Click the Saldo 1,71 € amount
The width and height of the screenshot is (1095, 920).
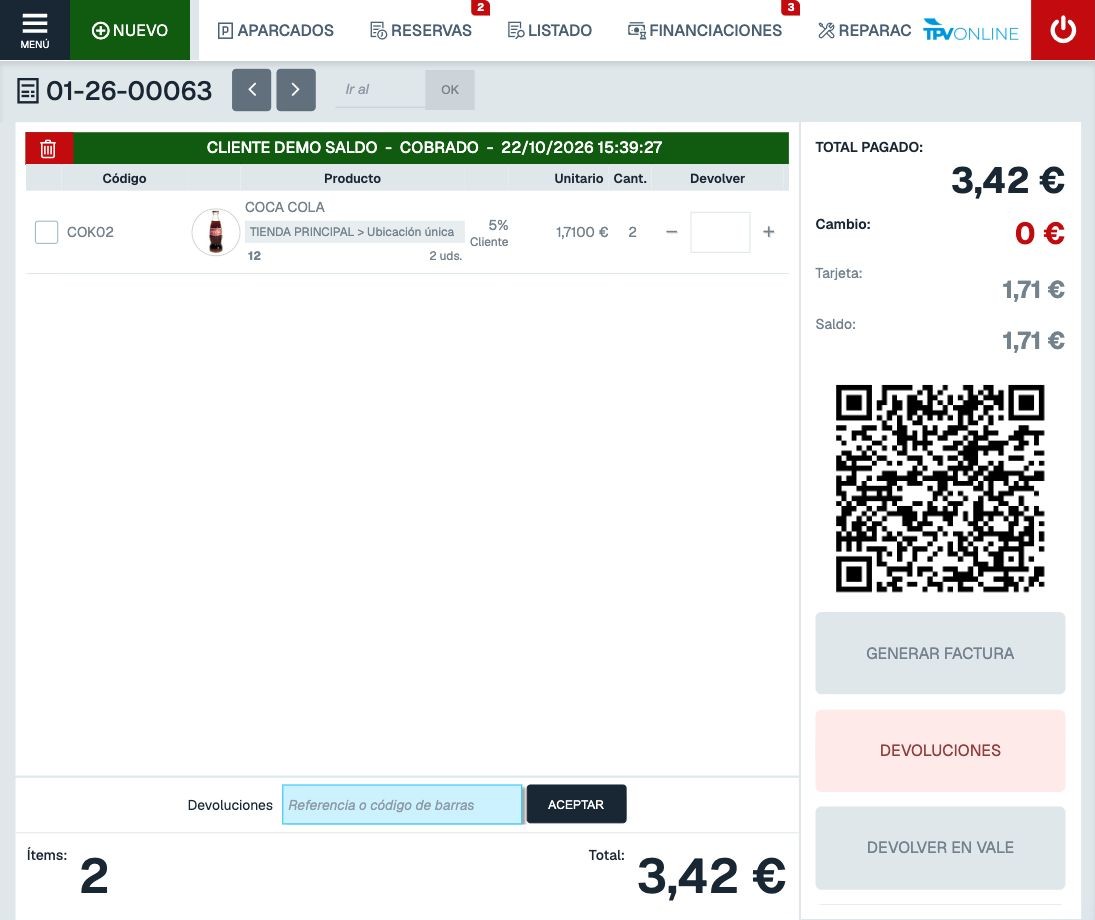pos(1033,340)
